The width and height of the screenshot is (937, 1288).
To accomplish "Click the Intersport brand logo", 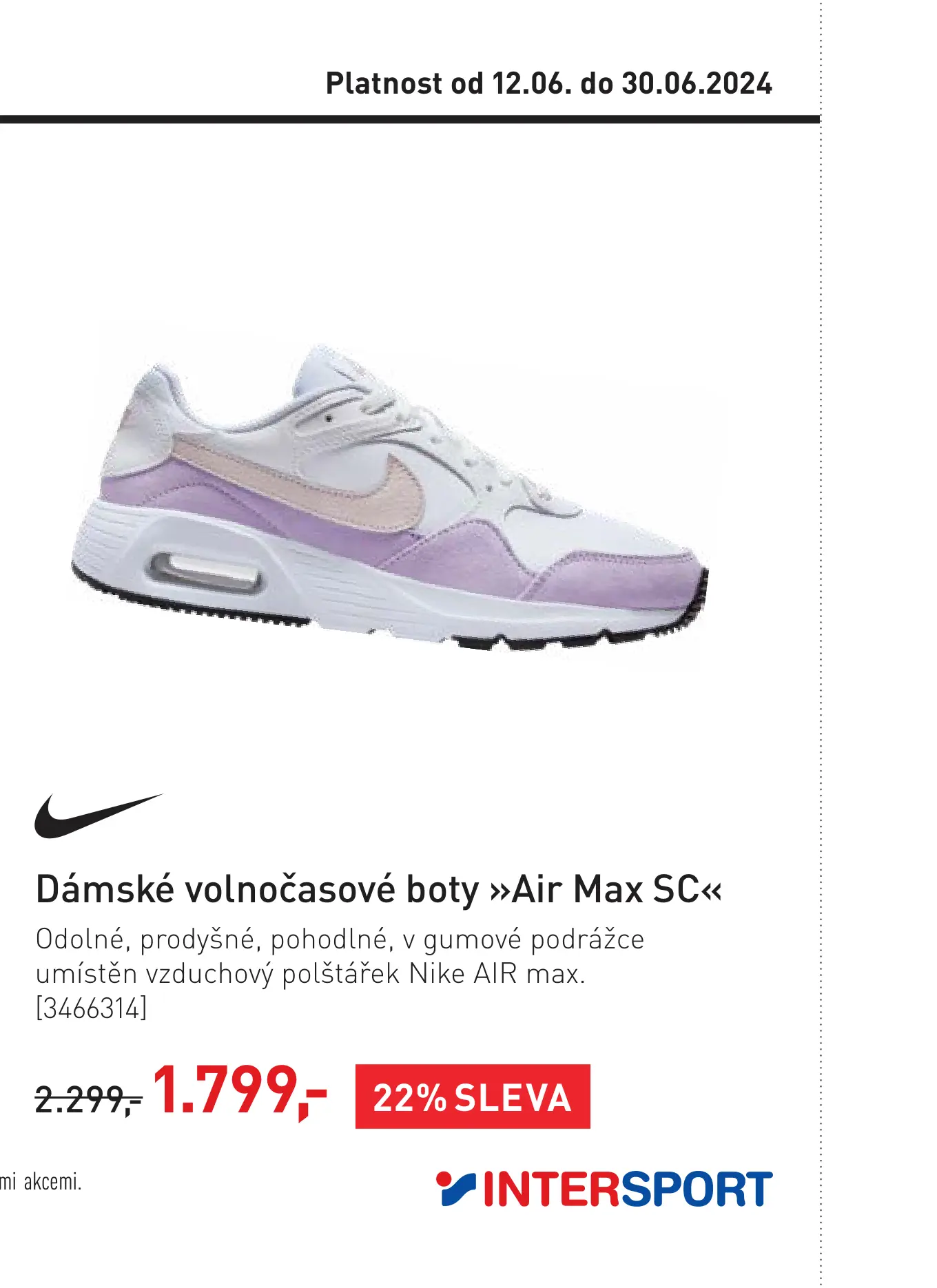I will coord(604,1190).
